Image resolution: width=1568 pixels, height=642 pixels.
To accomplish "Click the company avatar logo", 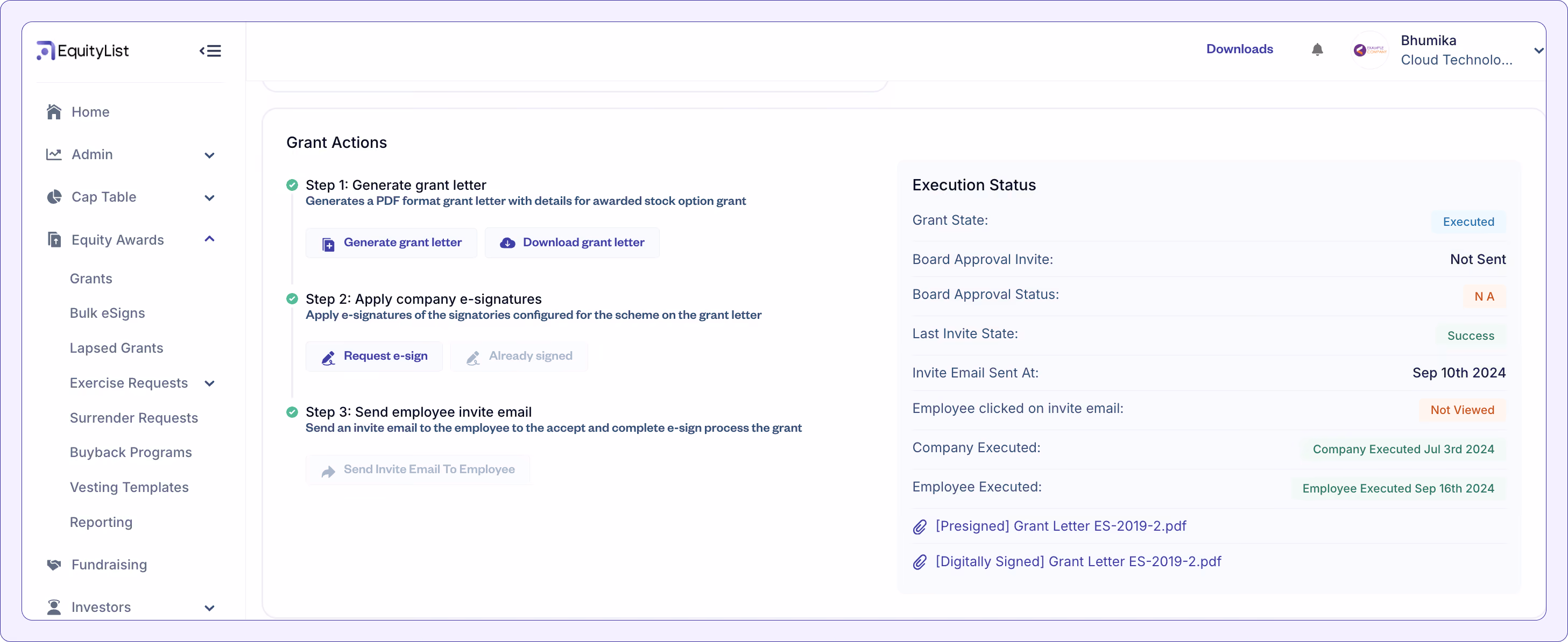I will pyautogui.click(x=1369, y=50).
